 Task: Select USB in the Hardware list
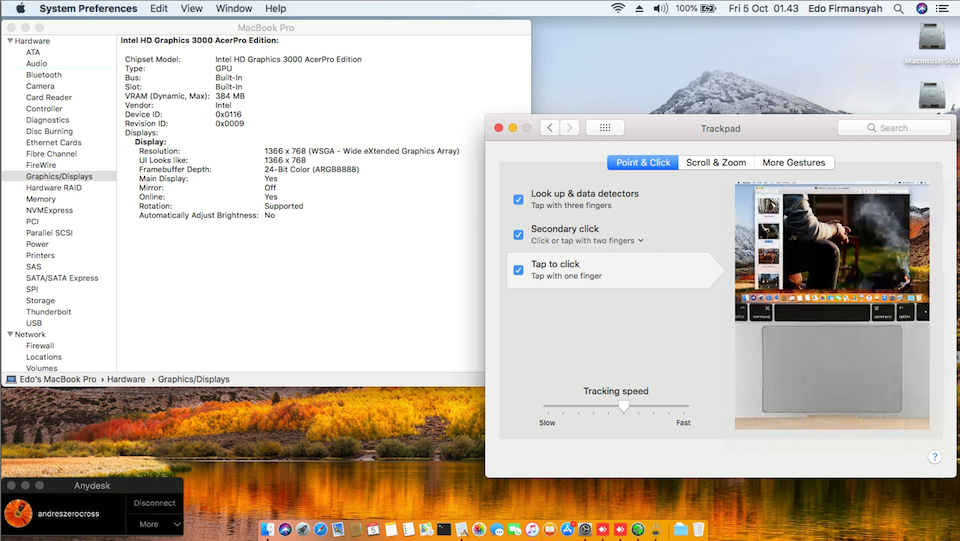click(34, 323)
